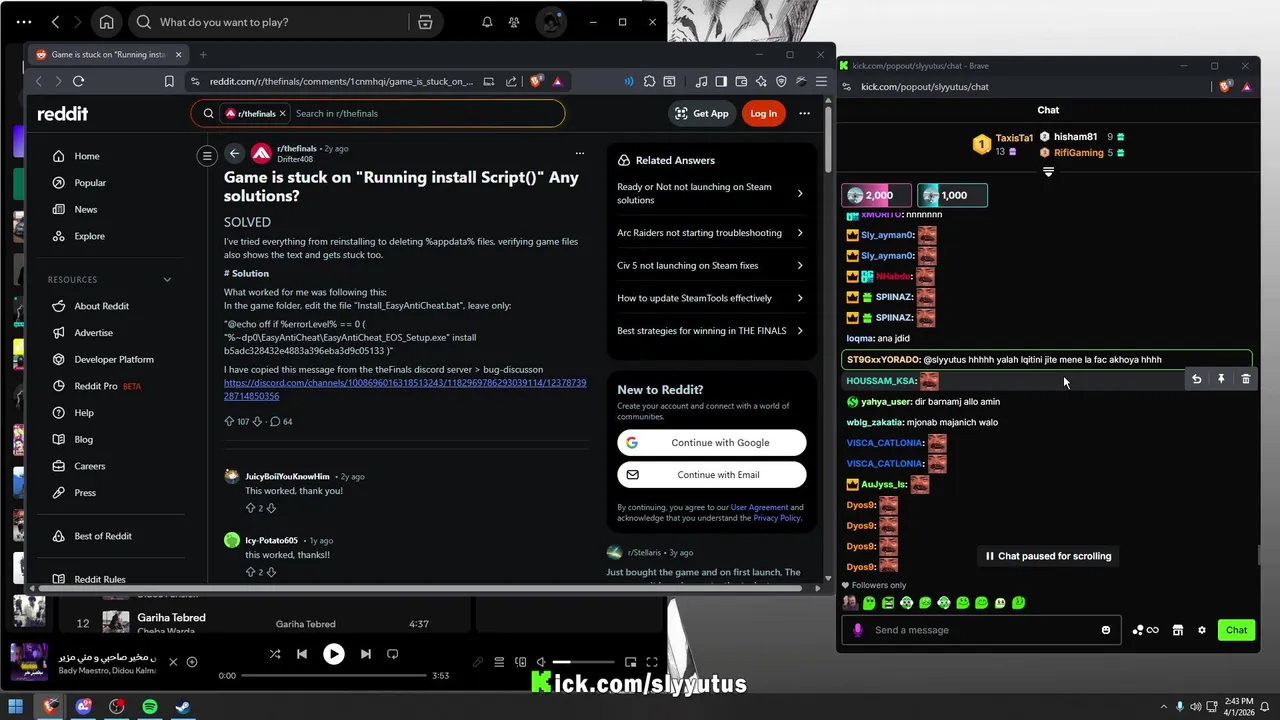1280x720 pixels.
Task: Open Brave Leo AI sparkle icon
Action: coord(761,82)
